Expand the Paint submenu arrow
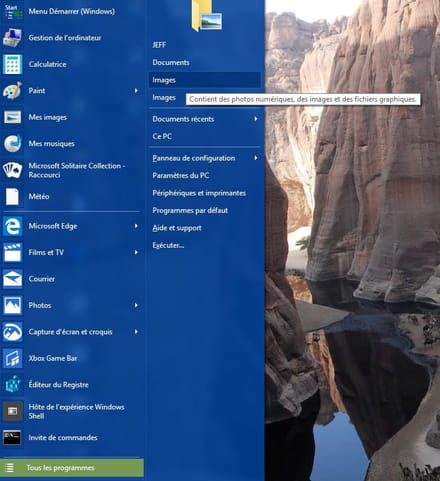 [x=136, y=91]
